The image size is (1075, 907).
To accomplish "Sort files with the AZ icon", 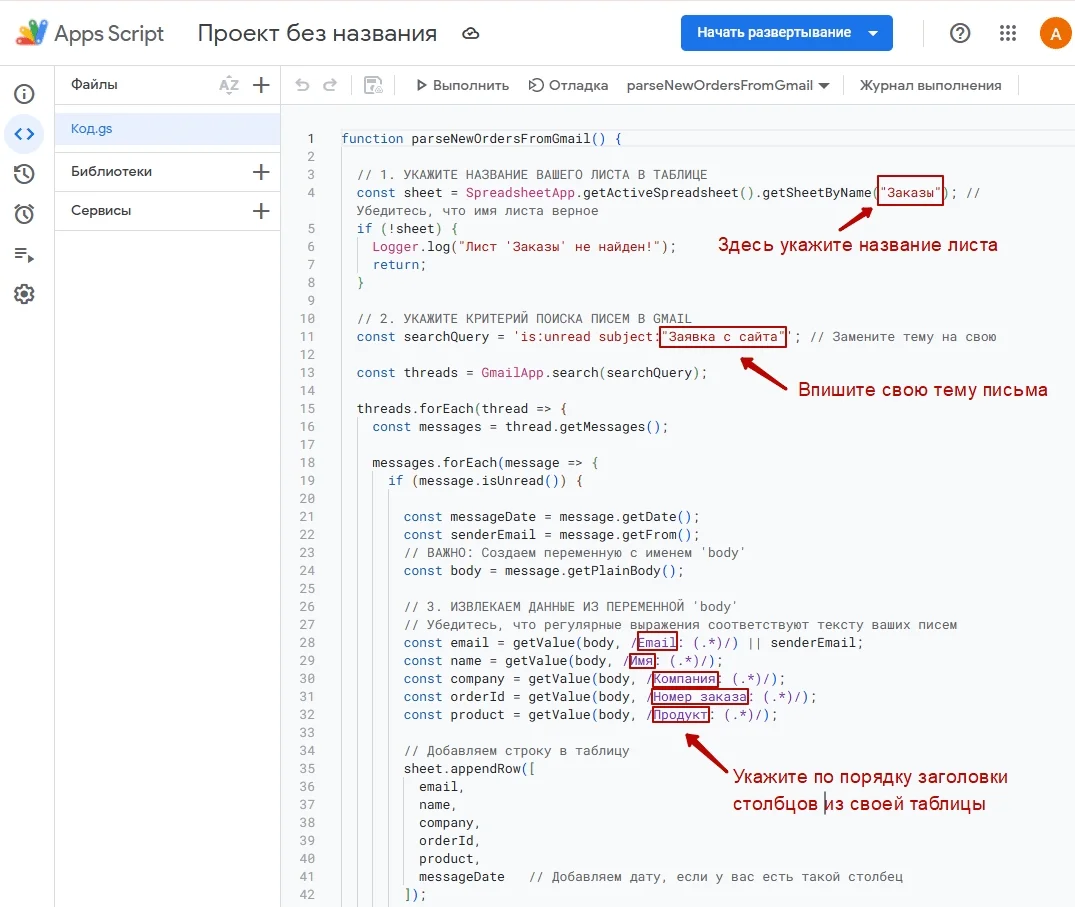I will pyautogui.click(x=229, y=85).
